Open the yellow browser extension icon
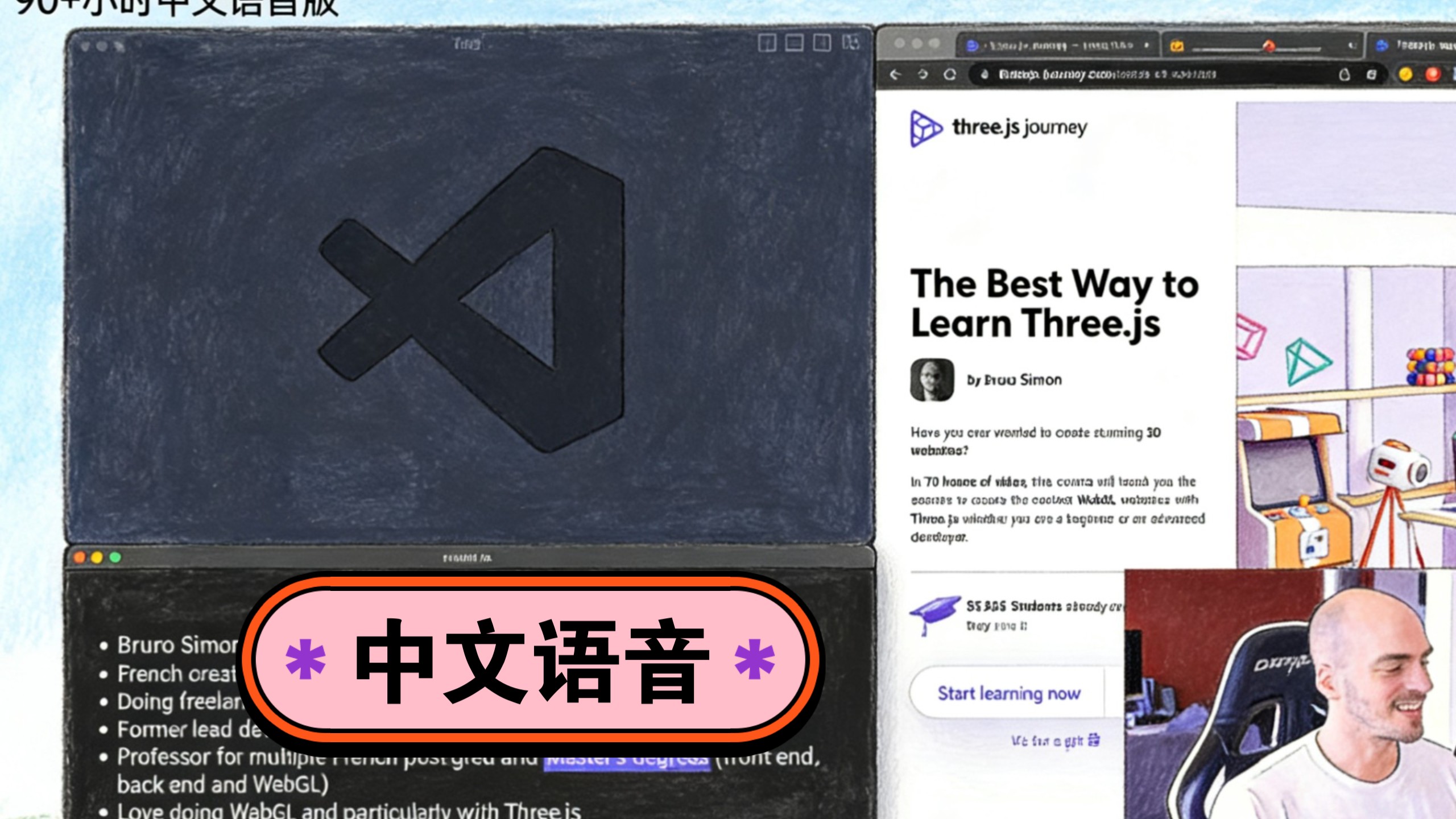This screenshot has width=1456, height=819. [1405, 75]
